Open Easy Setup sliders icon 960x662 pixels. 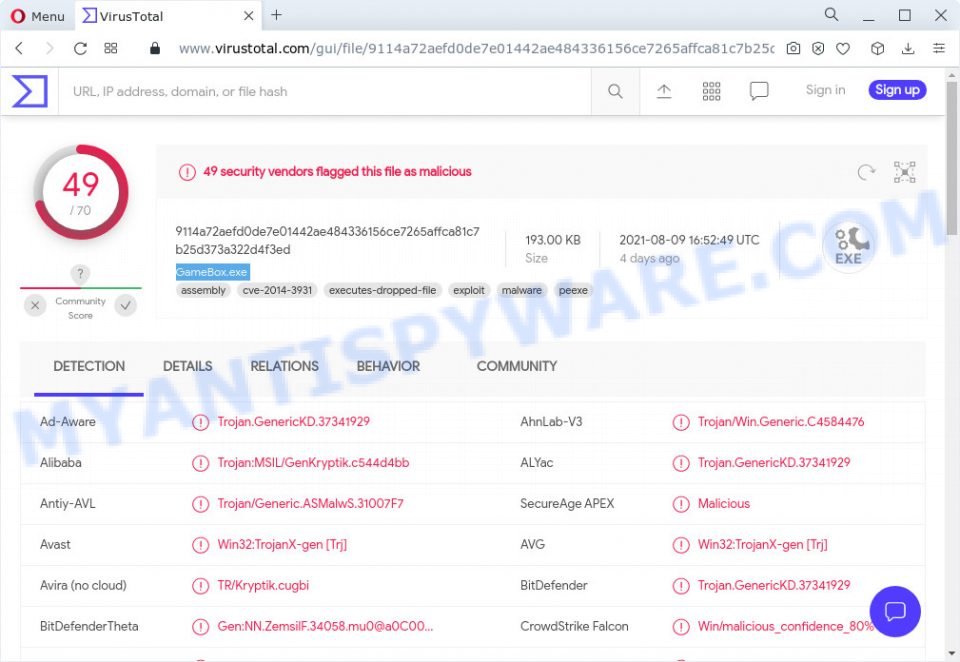(939, 48)
